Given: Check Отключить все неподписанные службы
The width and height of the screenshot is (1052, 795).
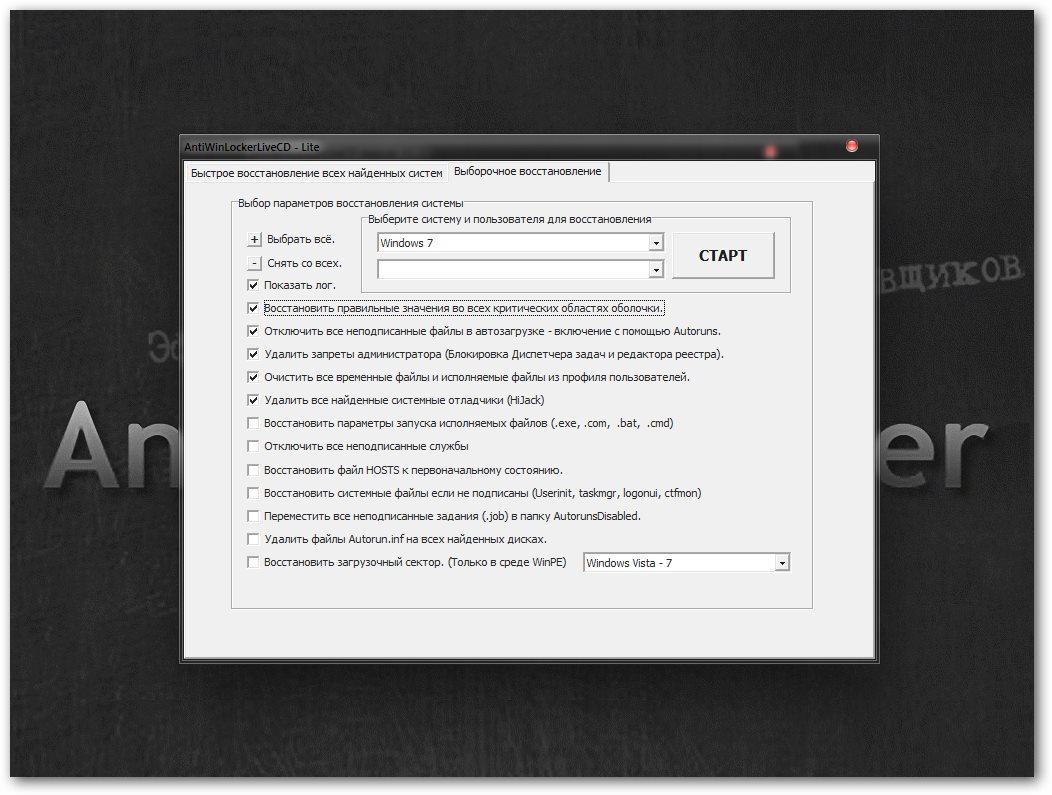Looking at the screenshot, I should (x=254, y=446).
